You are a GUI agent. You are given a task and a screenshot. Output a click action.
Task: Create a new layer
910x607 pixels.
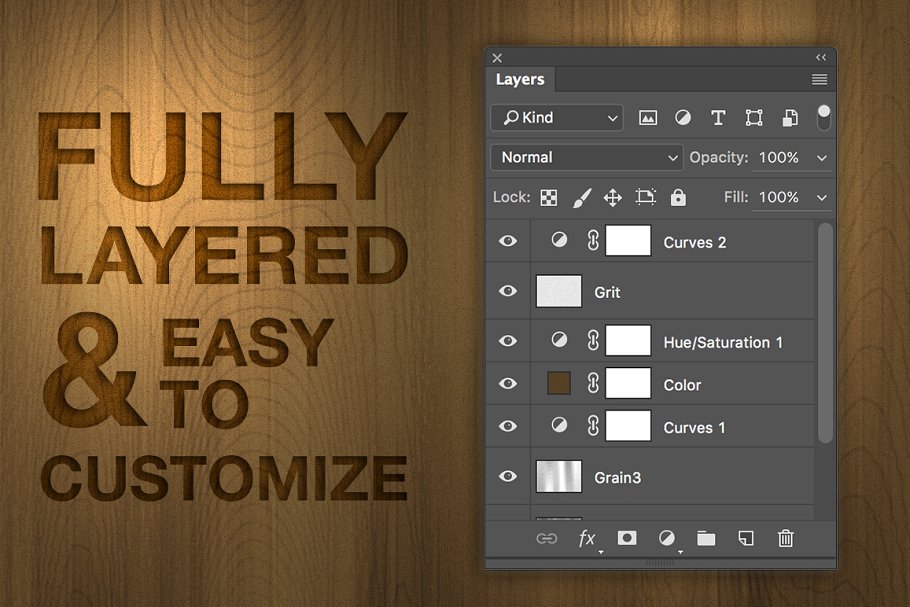[x=745, y=538]
